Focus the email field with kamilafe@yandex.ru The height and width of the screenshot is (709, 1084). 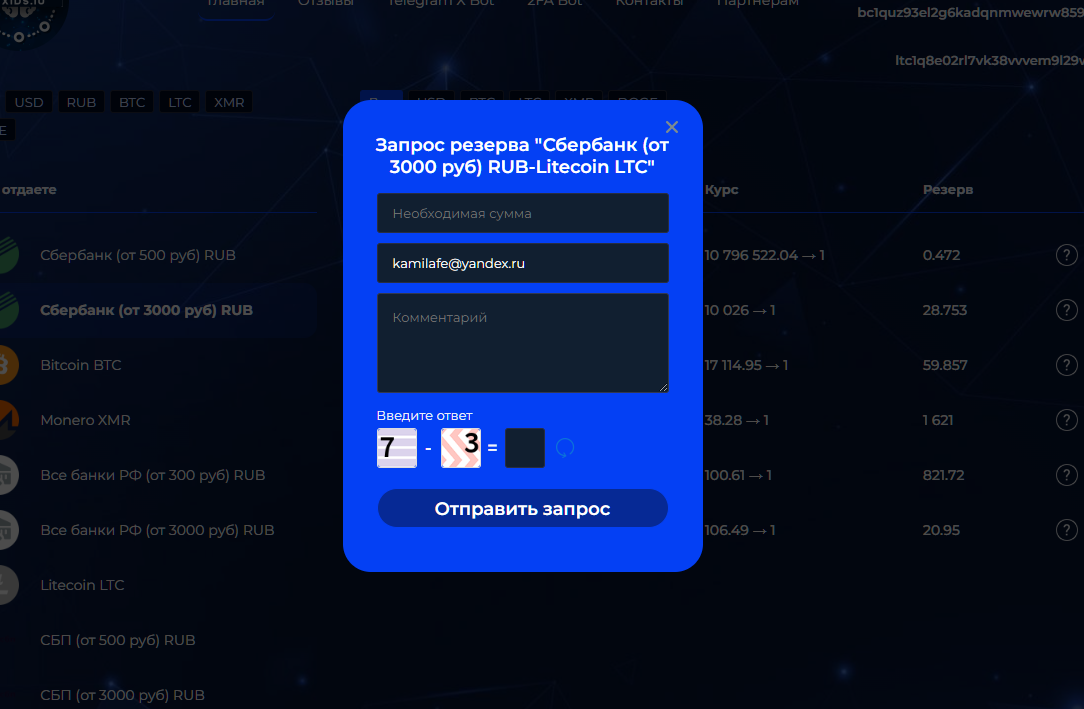[523, 263]
